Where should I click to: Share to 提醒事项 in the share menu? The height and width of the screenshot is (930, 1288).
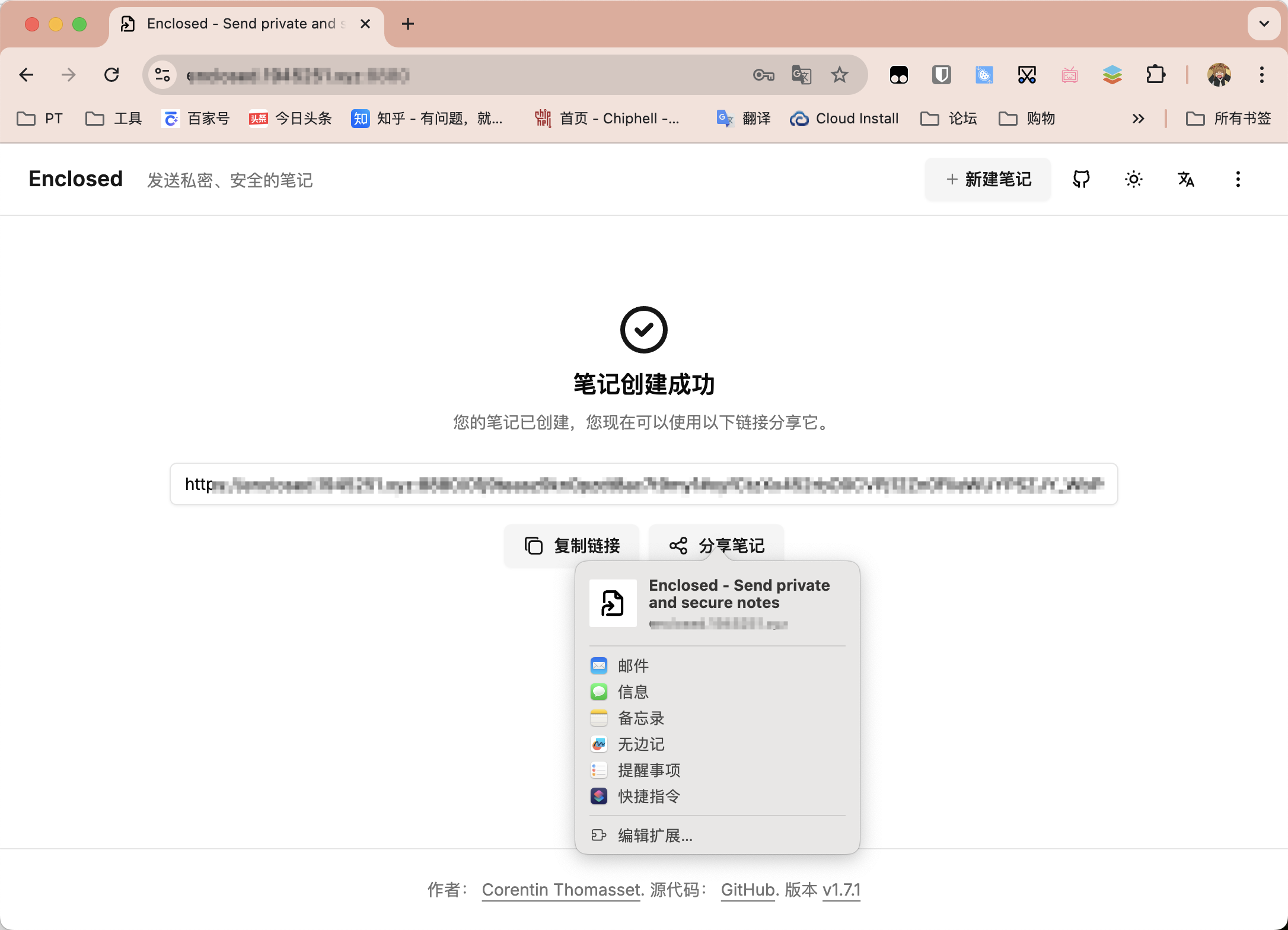718,770
